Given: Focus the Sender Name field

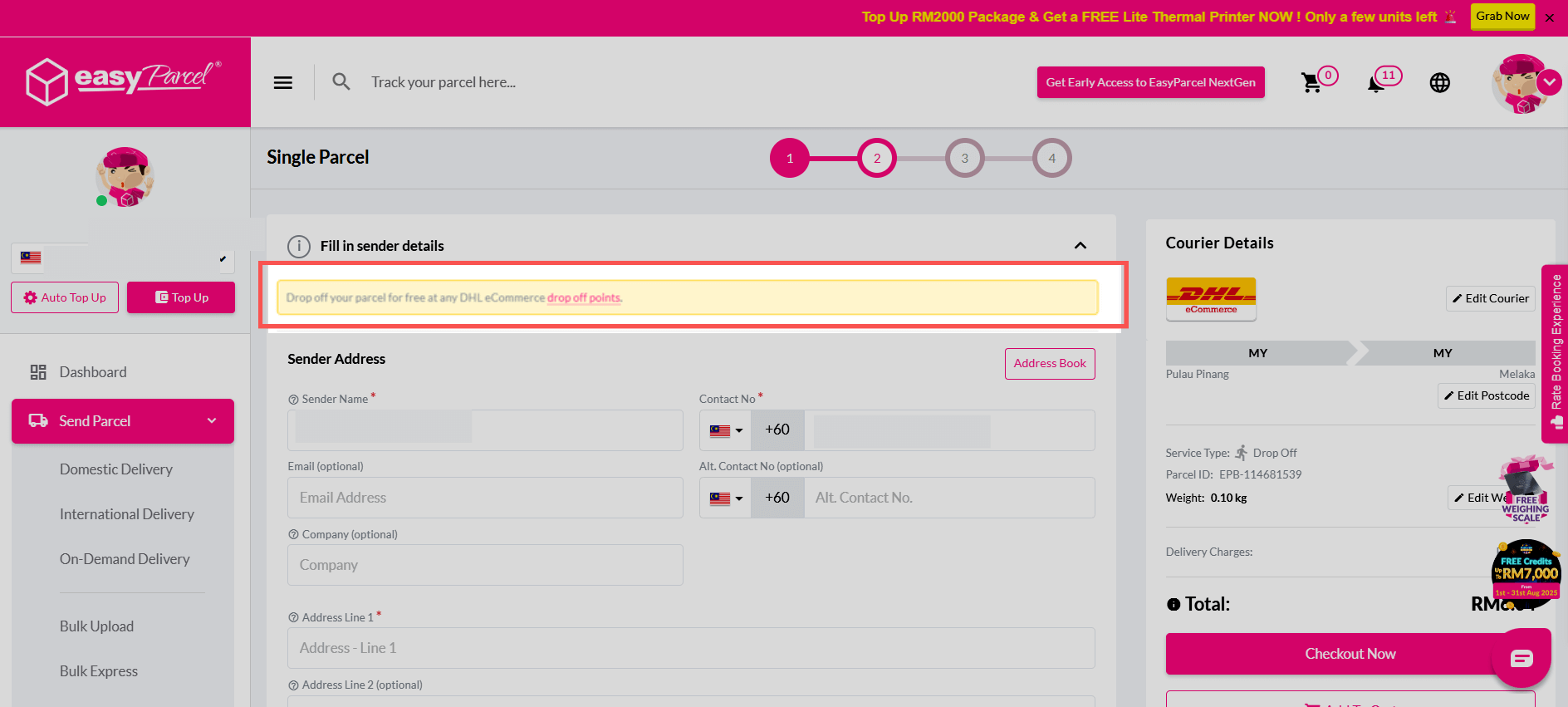Looking at the screenshot, I should point(485,430).
